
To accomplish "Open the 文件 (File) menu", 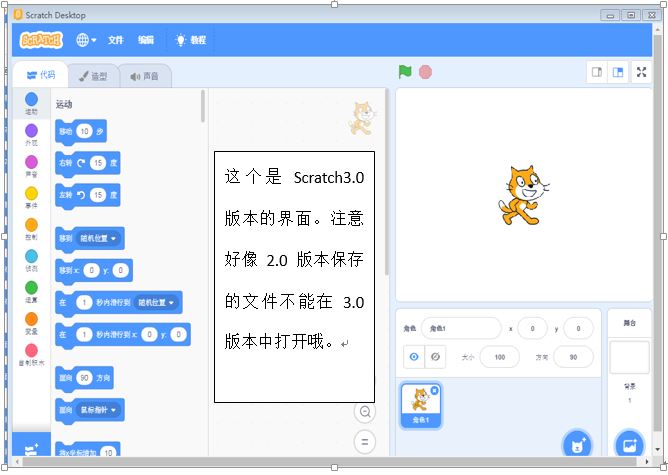I will [x=115, y=40].
